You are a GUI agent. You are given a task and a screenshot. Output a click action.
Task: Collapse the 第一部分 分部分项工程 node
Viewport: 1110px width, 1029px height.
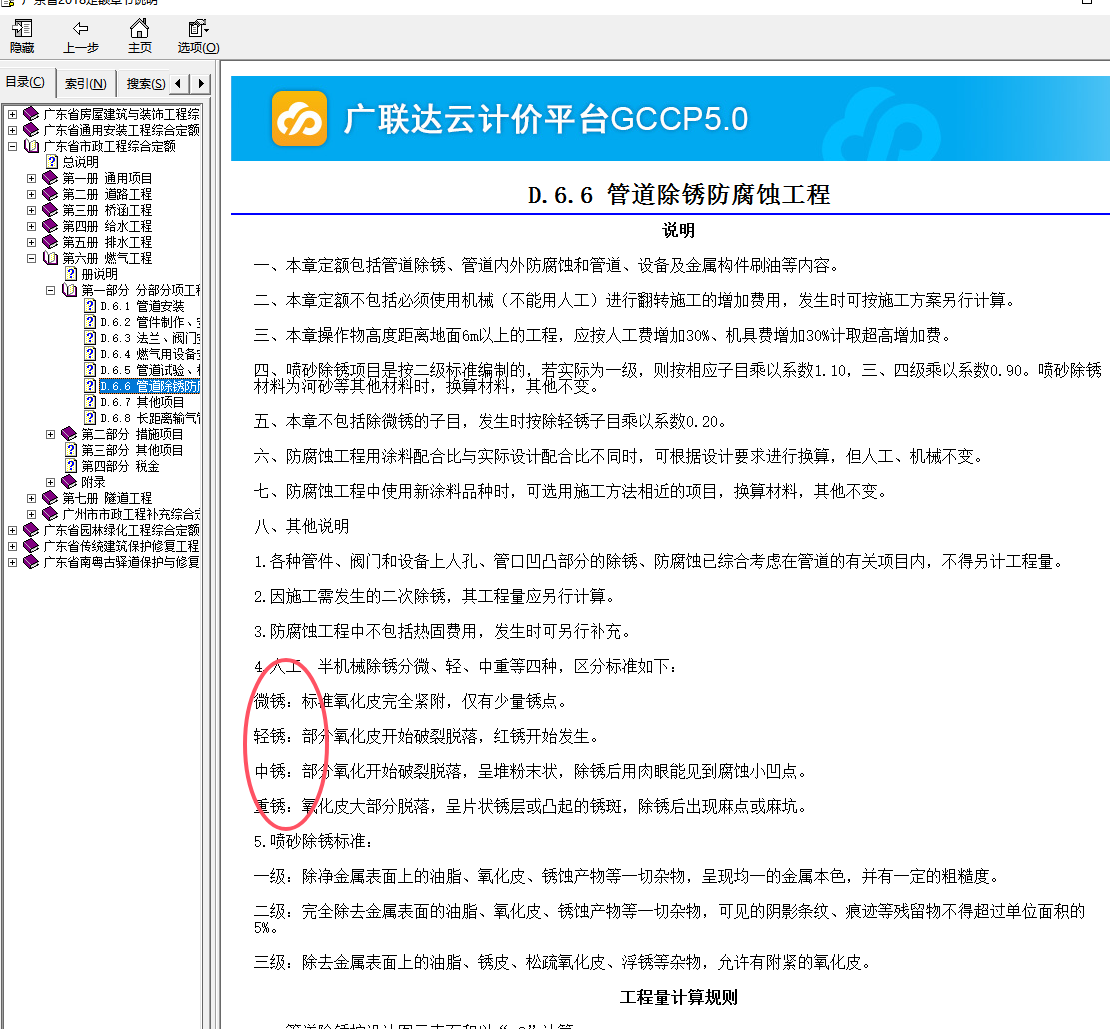pyautogui.click(x=50, y=290)
